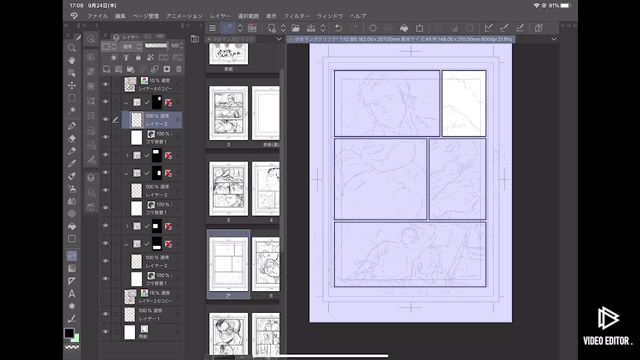640x360 pixels.
Task: Check the lock box for 用紙 layer
Action: tap(116, 332)
